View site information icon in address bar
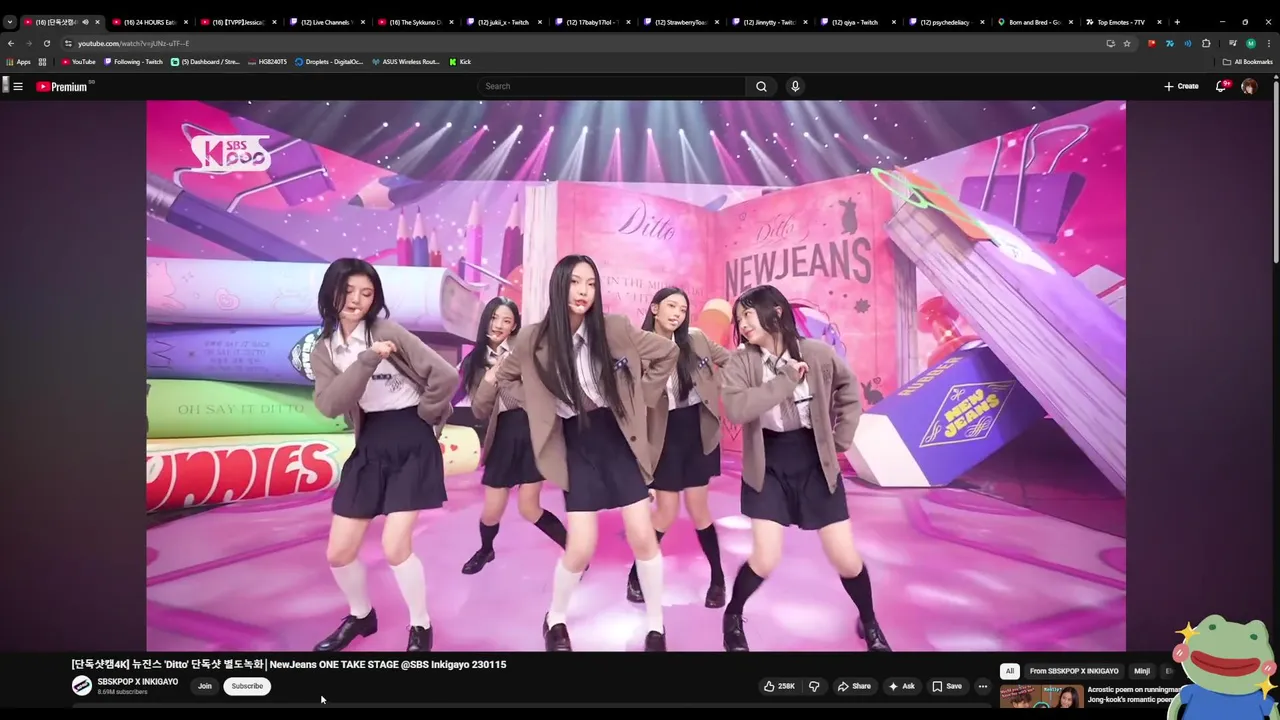This screenshot has width=1280, height=720. [68, 43]
